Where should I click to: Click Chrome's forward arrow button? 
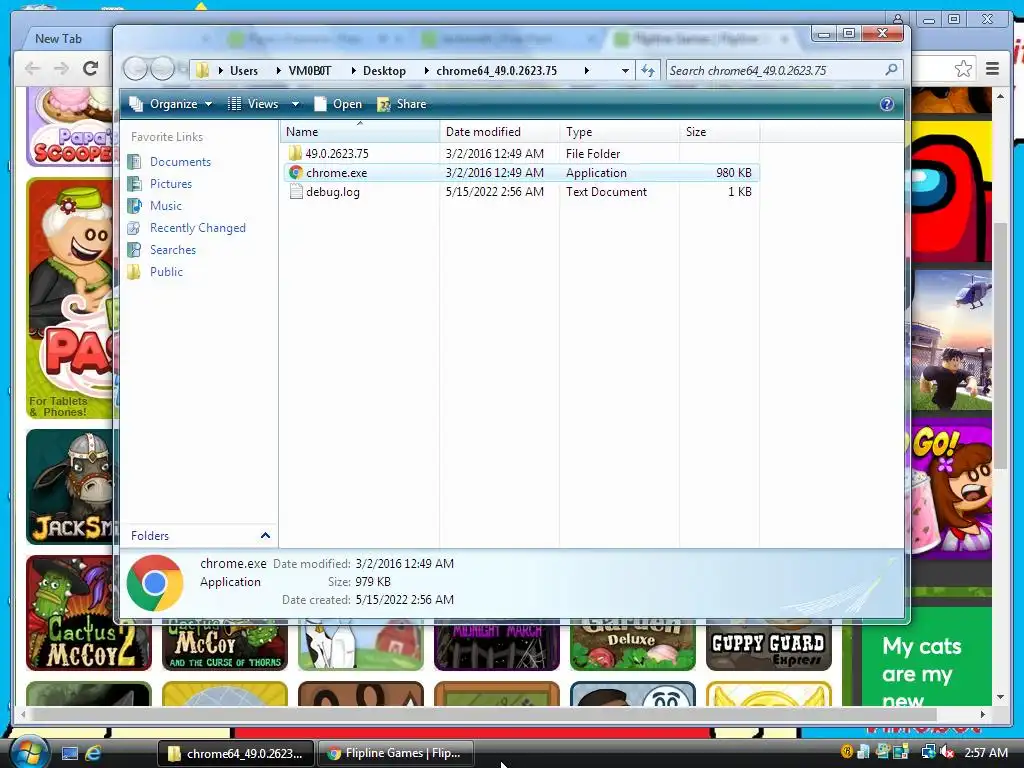(x=61, y=68)
